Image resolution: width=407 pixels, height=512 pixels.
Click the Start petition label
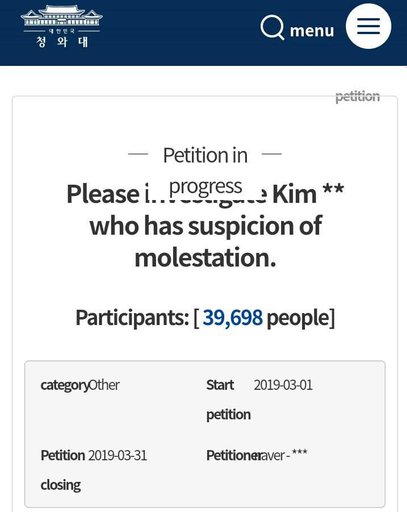(x=229, y=400)
